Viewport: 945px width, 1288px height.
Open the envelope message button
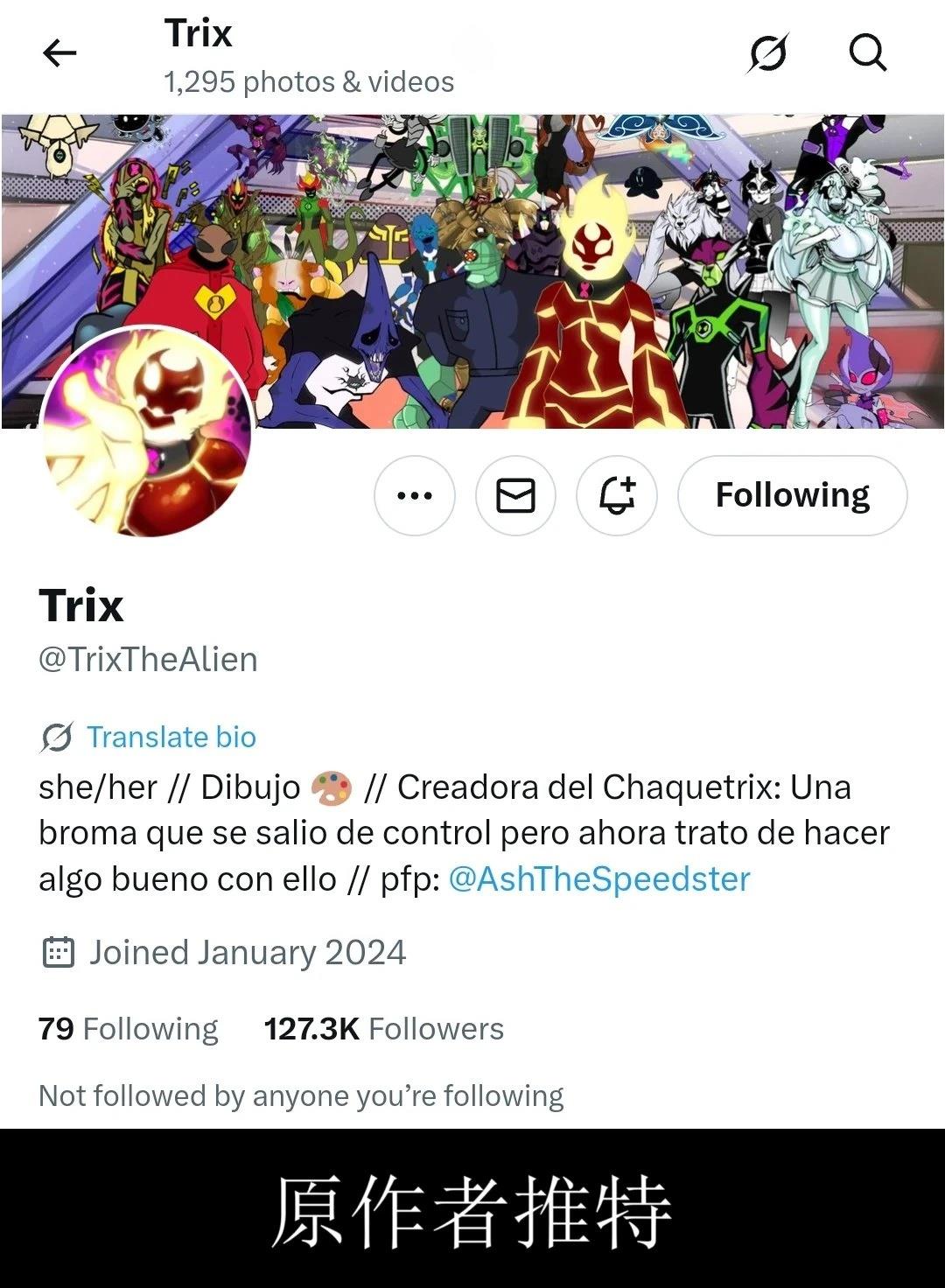pyautogui.click(x=515, y=495)
